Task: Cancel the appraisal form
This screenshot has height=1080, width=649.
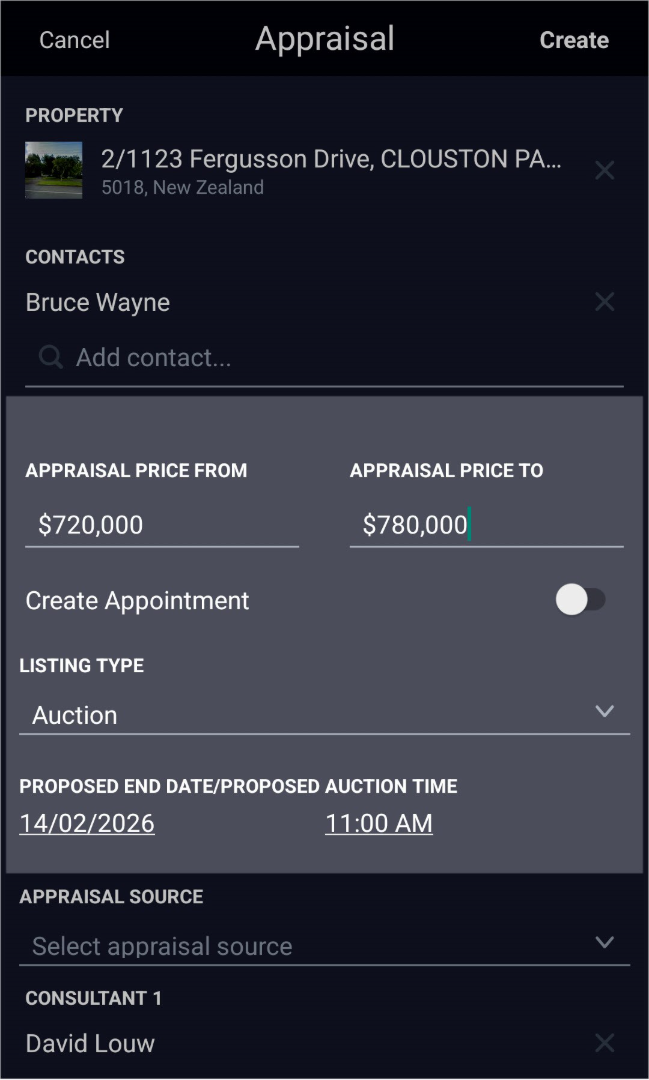Action: [74, 40]
